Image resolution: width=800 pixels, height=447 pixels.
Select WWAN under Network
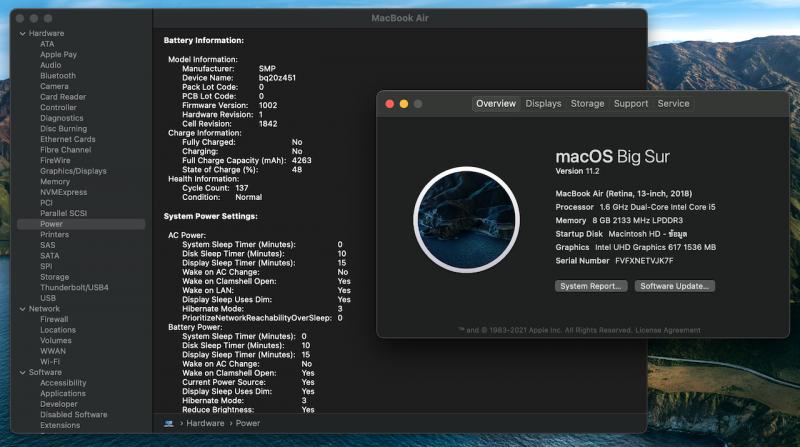[53, 351]
